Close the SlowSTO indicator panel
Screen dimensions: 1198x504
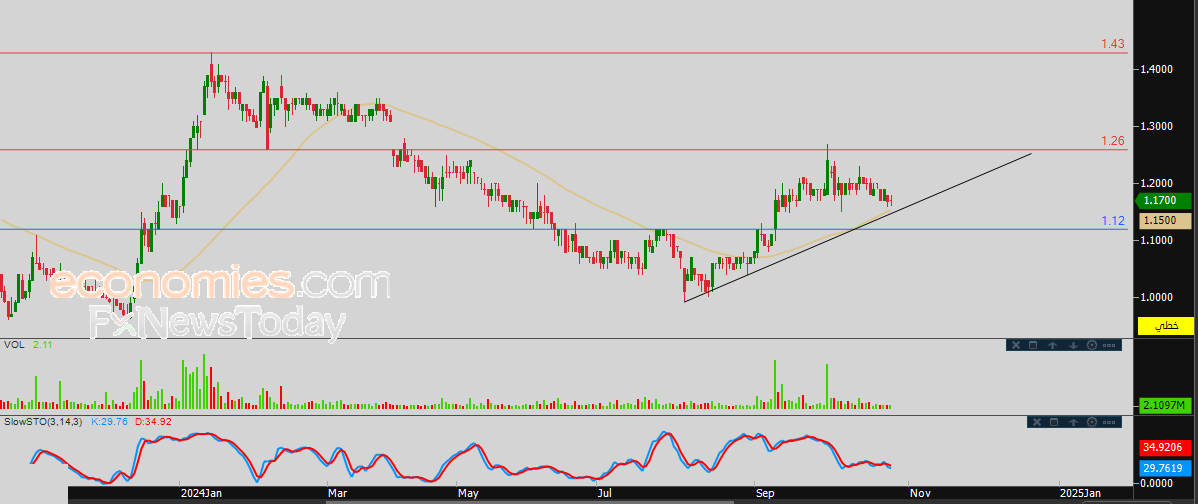pyautogui.click(x=1037, y=422)
